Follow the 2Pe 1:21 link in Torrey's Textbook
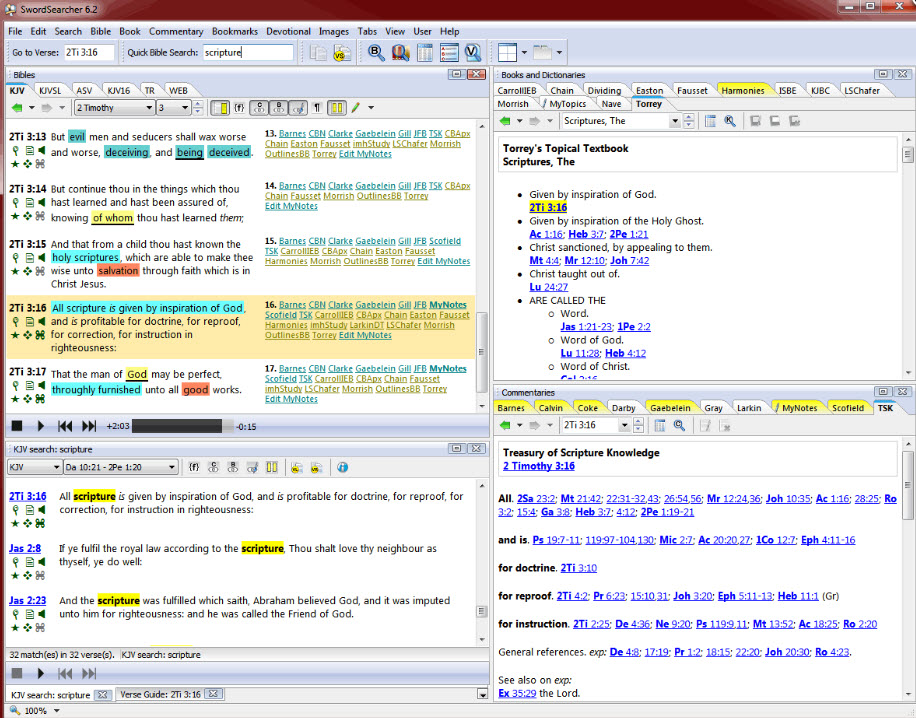 click(629, 234)
